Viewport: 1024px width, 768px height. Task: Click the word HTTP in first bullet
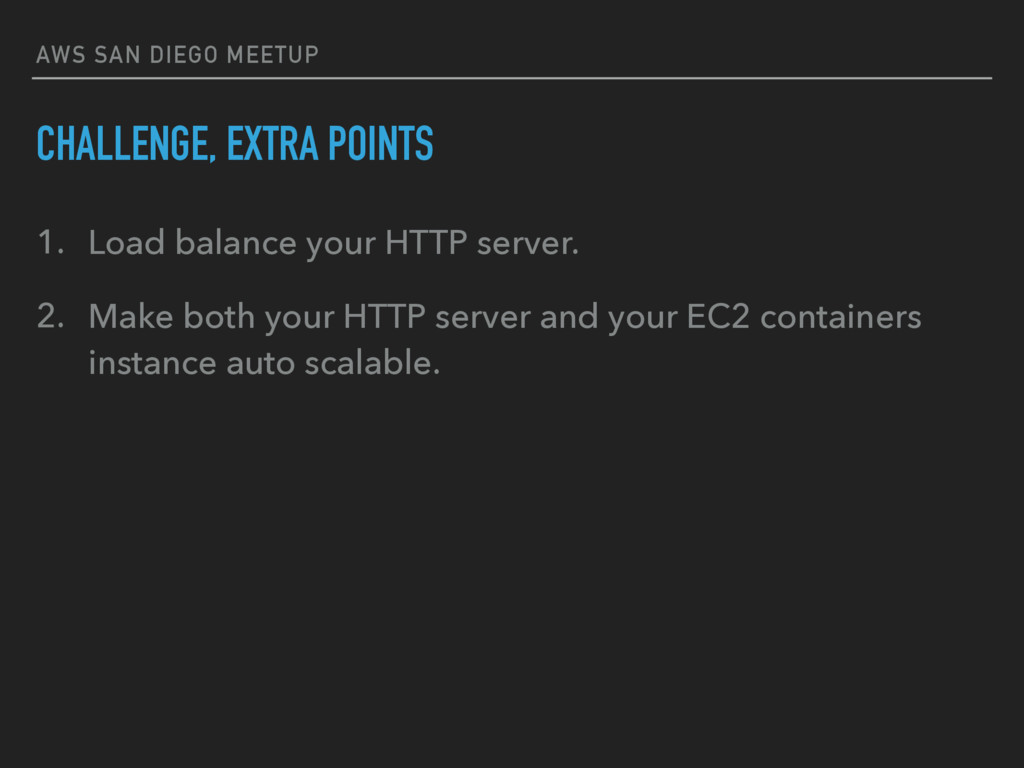(x=426, y=242)
